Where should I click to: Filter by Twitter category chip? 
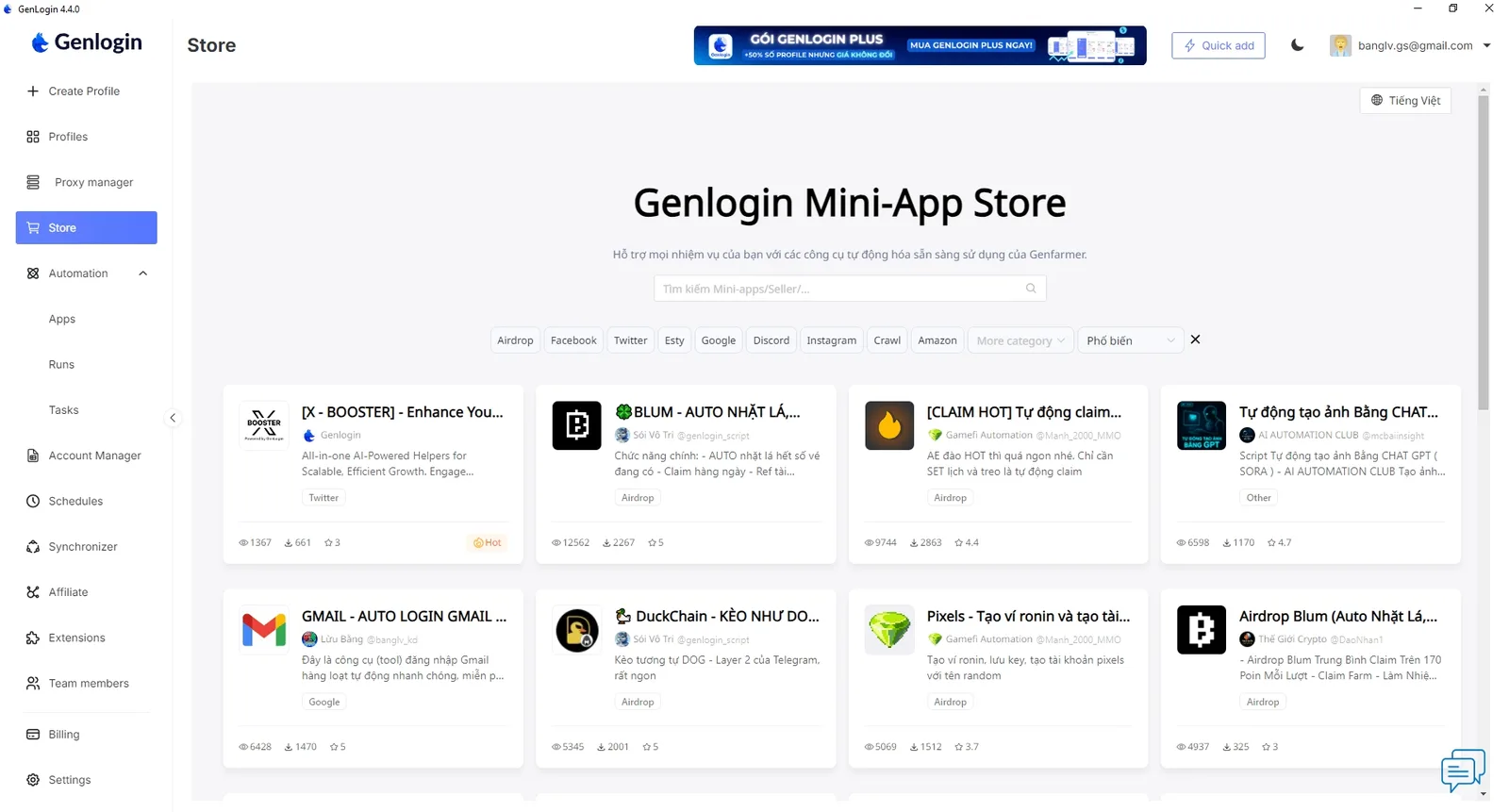631,340
